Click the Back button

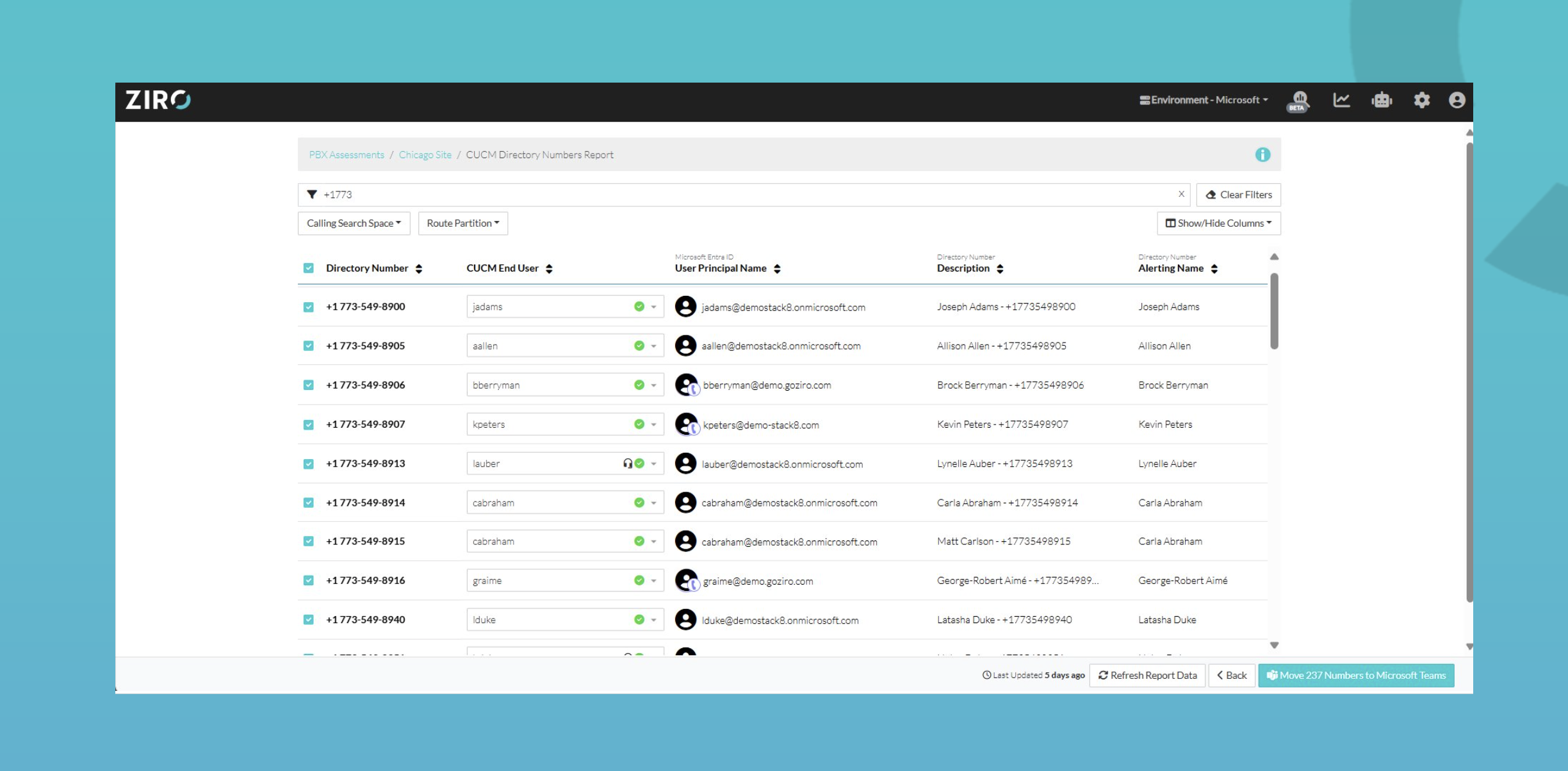1231,675
